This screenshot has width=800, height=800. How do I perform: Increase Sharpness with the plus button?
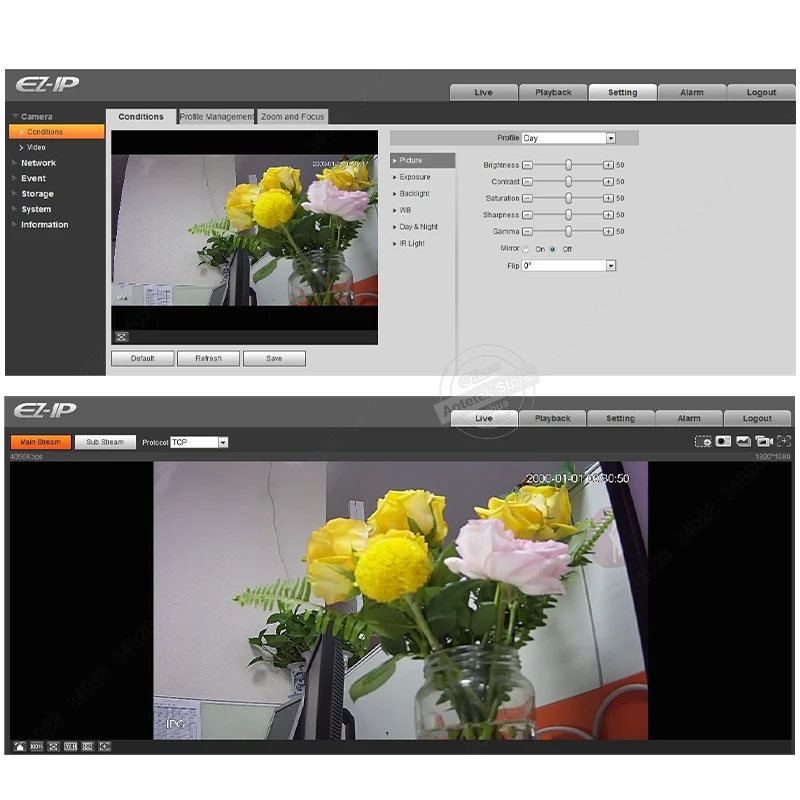tap(608, 215)
